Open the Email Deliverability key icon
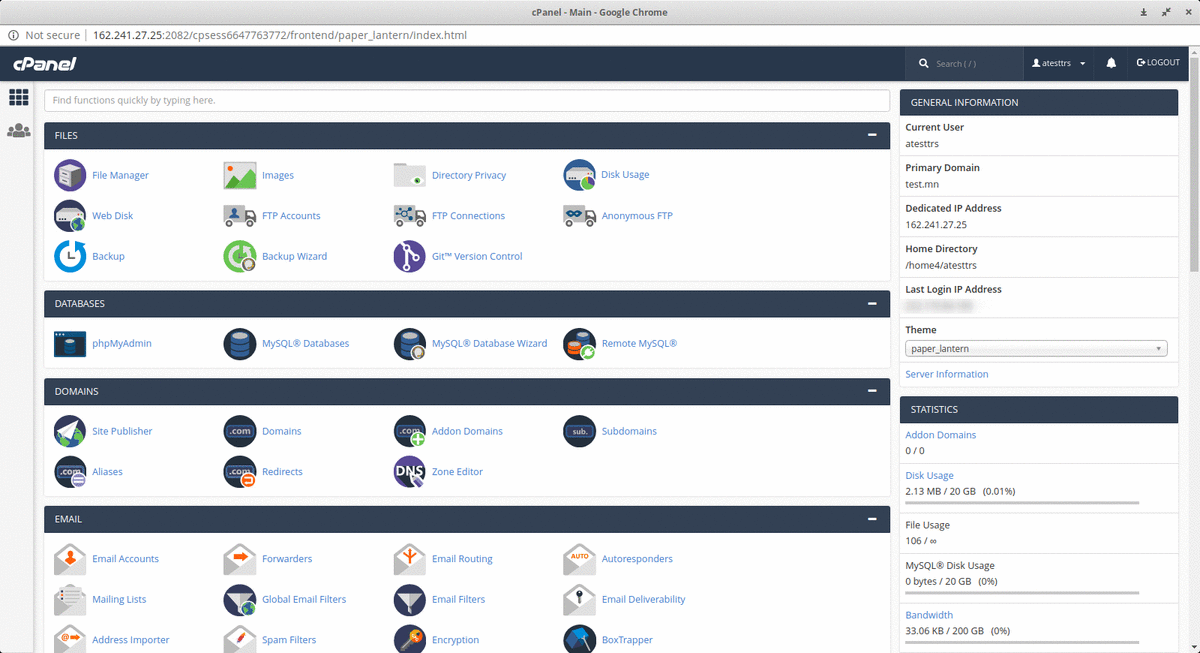1200x653 pixels. tap(580, 600)
